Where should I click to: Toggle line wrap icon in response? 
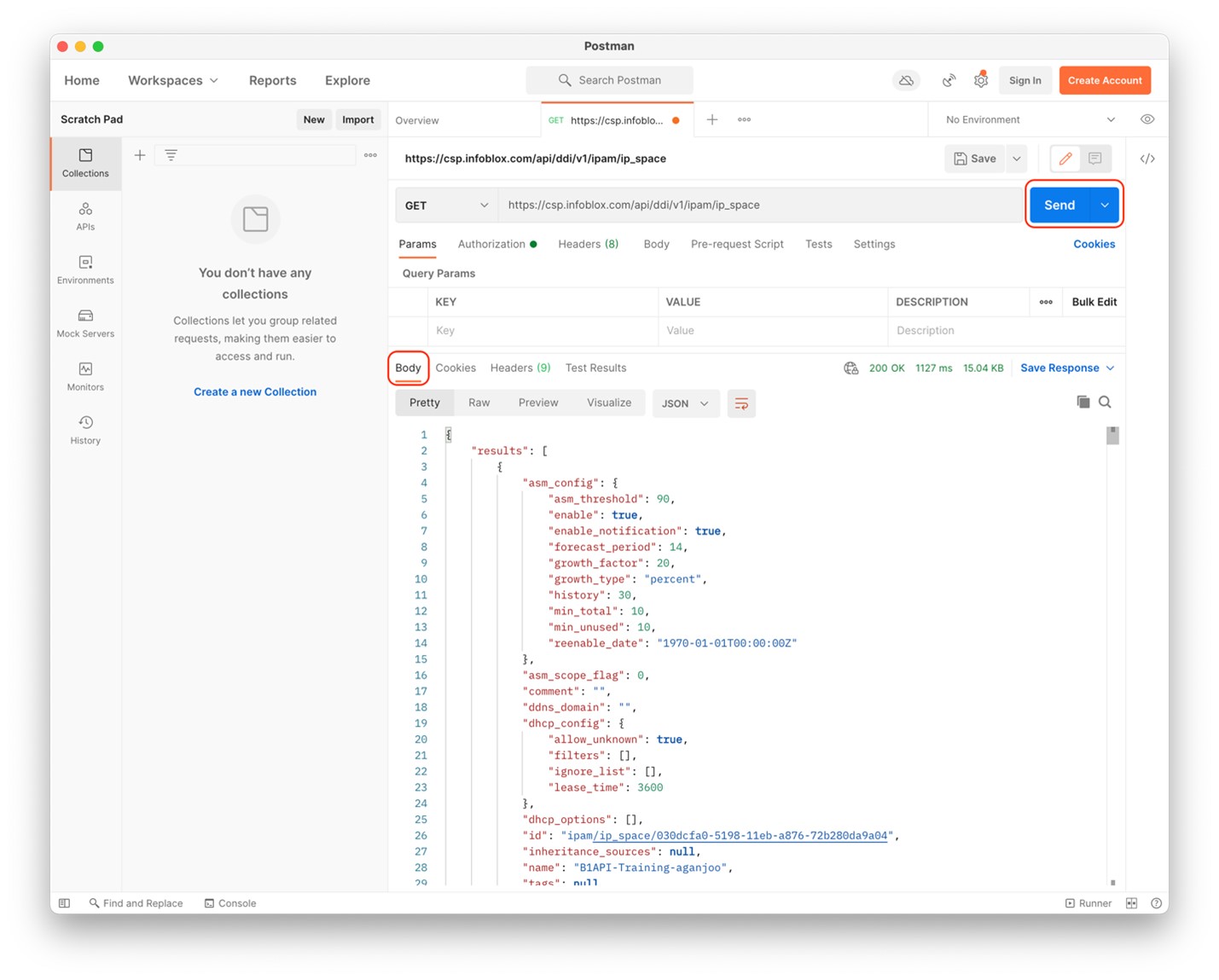[741, 403]
